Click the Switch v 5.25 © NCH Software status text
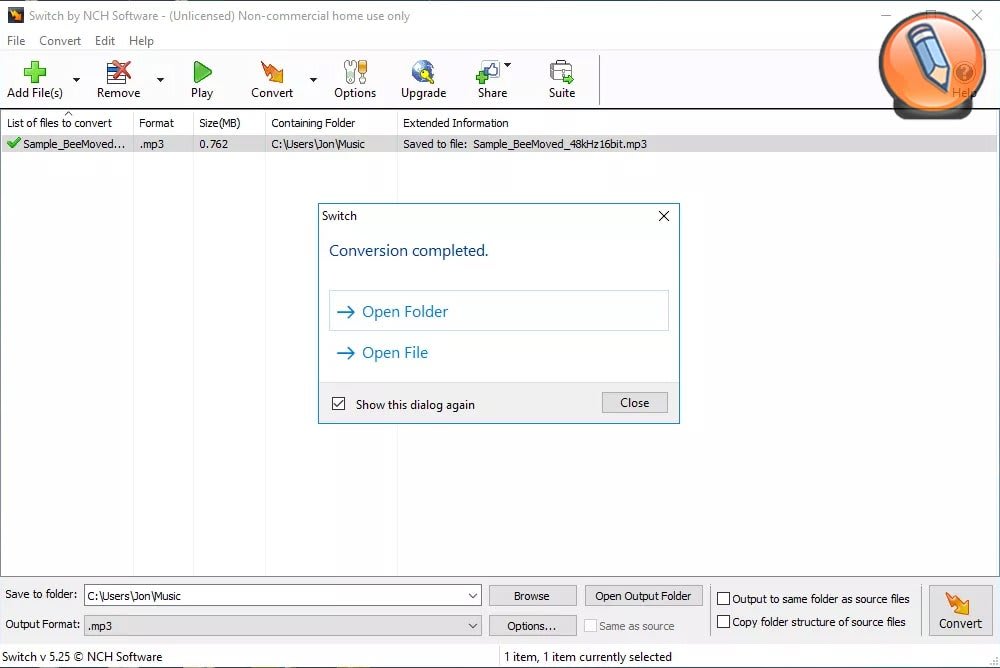1000x668 pixels. pos(82,657)
